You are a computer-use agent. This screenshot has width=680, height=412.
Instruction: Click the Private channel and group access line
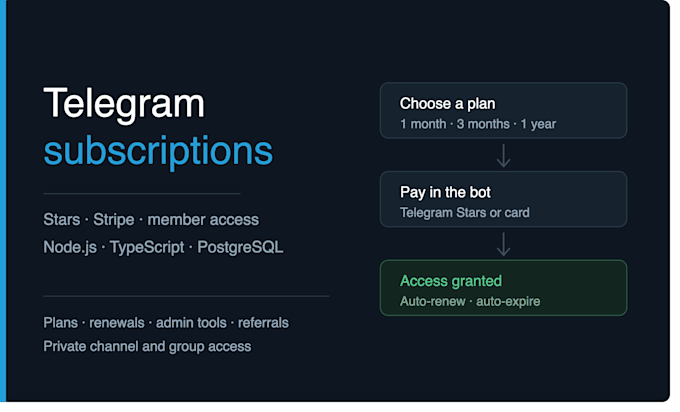(x=147, y=347)
